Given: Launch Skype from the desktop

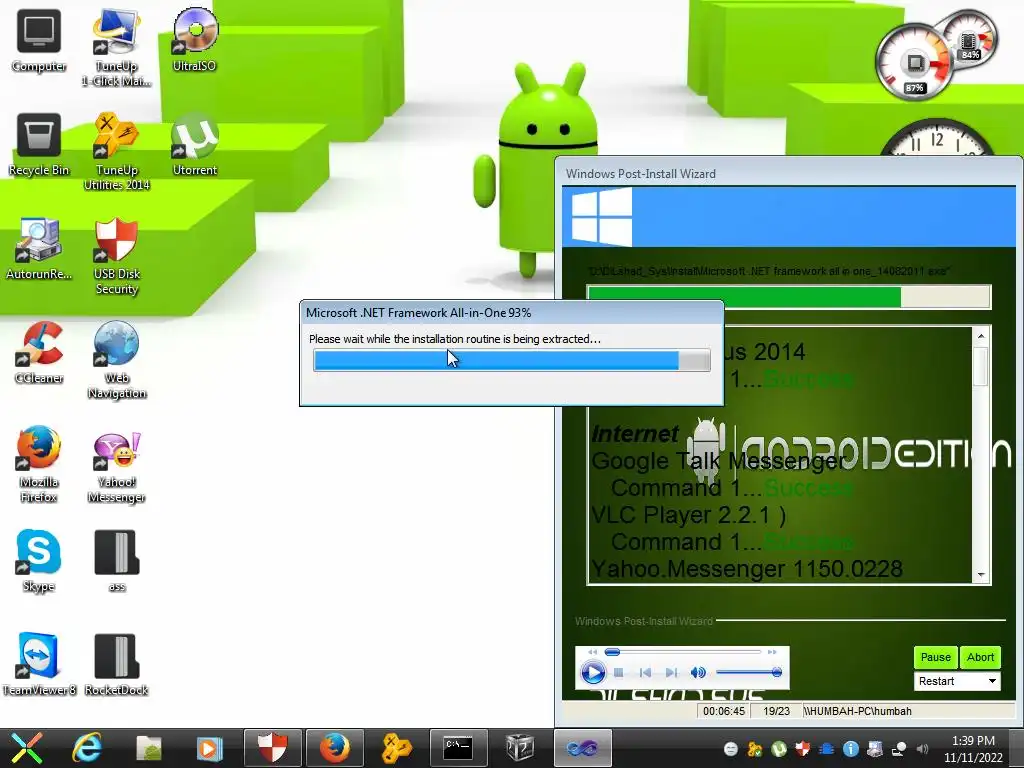Looking at the screenshot, I should pyautogui.click(x=39, y=560).
